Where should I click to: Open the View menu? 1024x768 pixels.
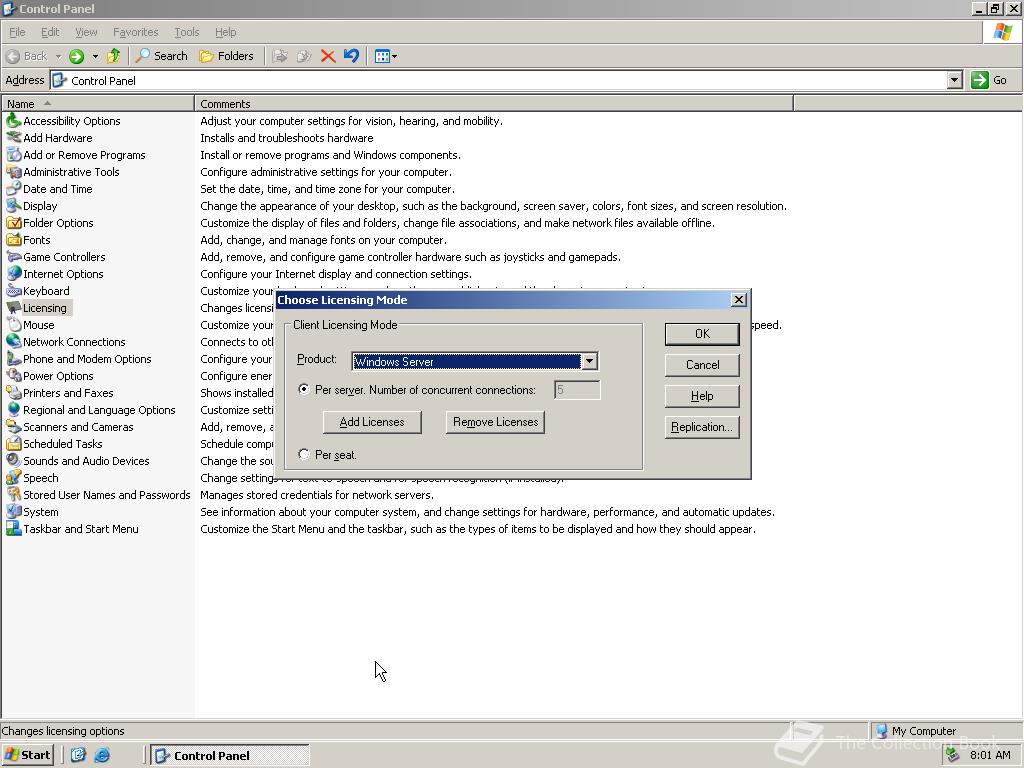(x=86, y=32)
